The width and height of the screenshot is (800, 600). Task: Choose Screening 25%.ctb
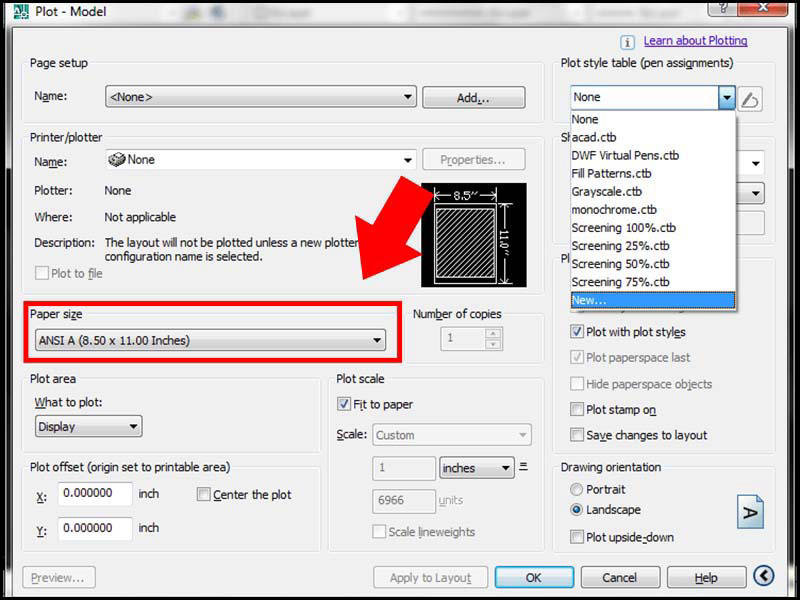[x=653, y=245]
